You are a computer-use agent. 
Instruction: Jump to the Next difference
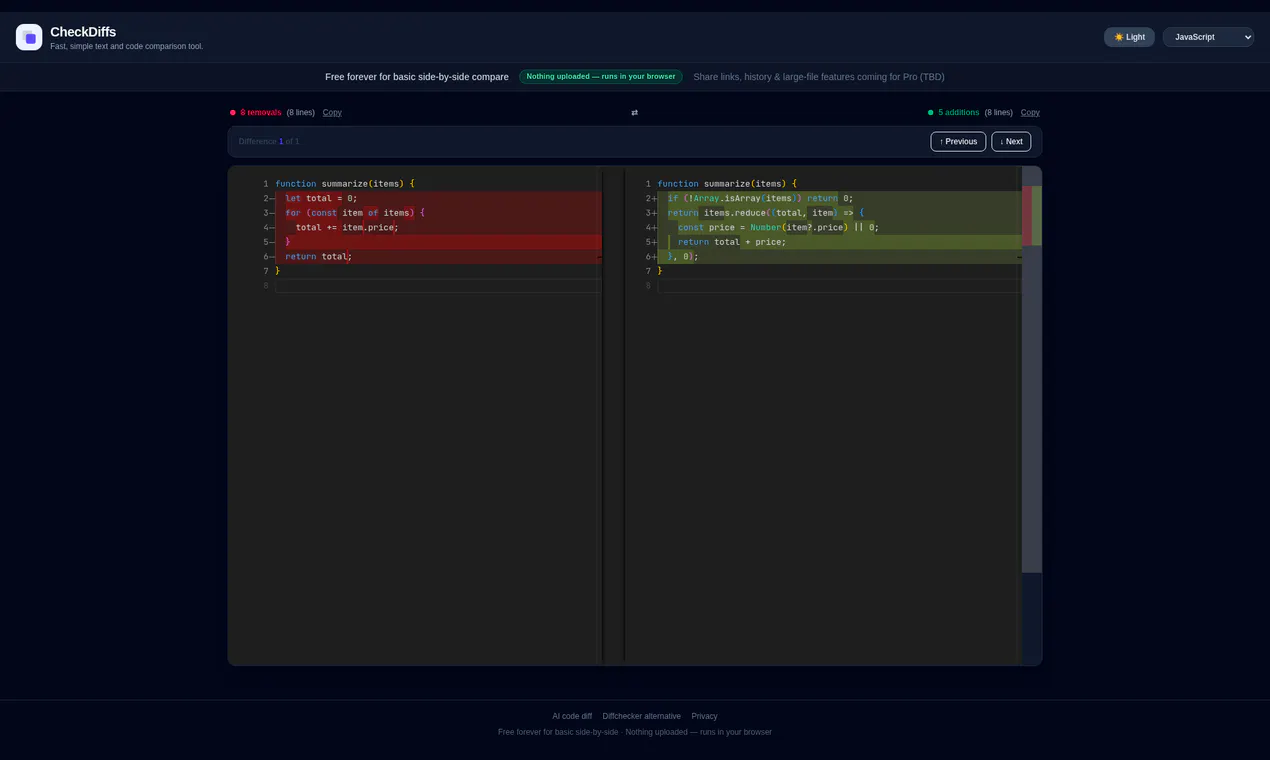tap(1011, 142)
